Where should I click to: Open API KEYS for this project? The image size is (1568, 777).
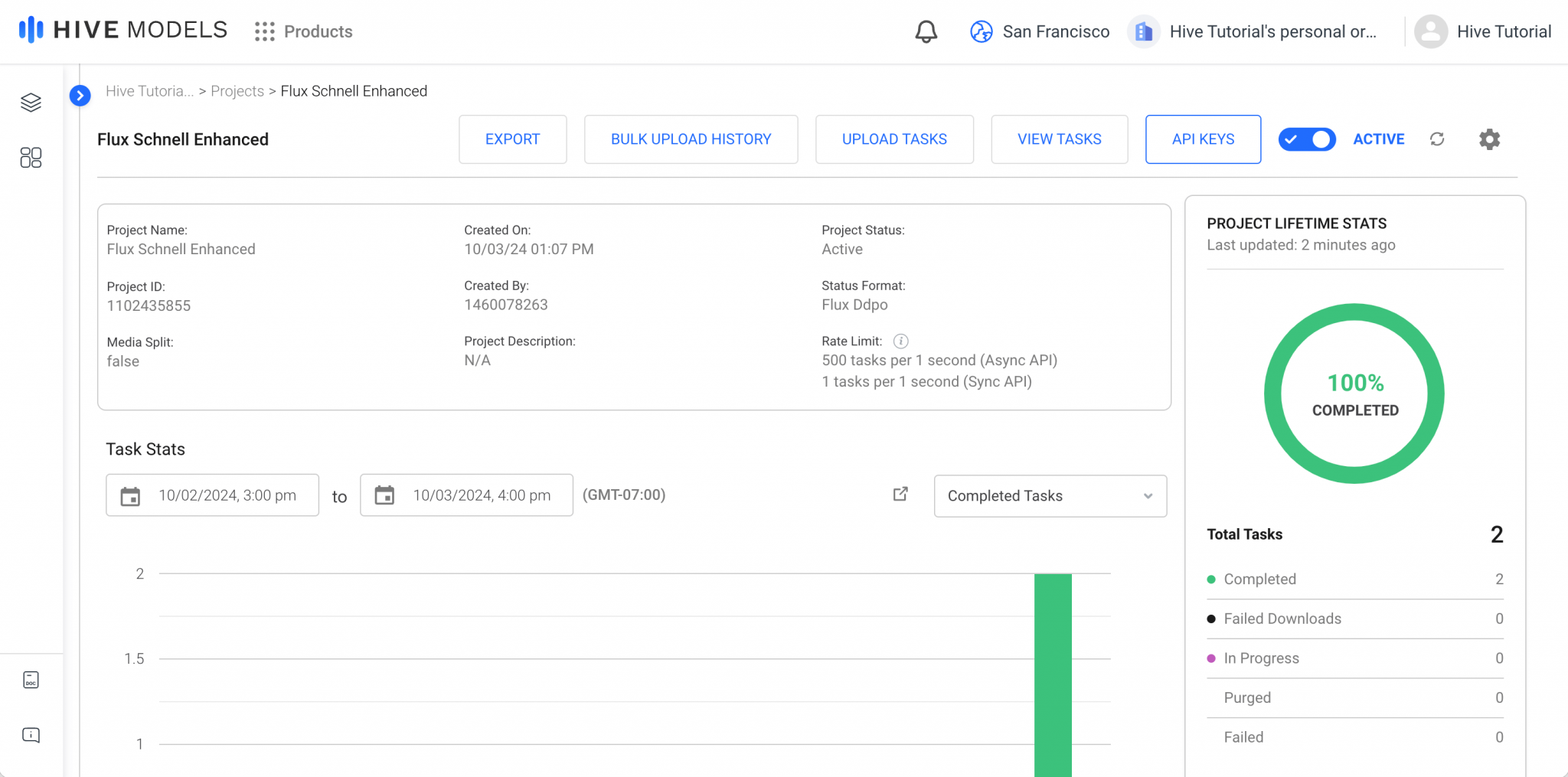[x=1203, y=139]
